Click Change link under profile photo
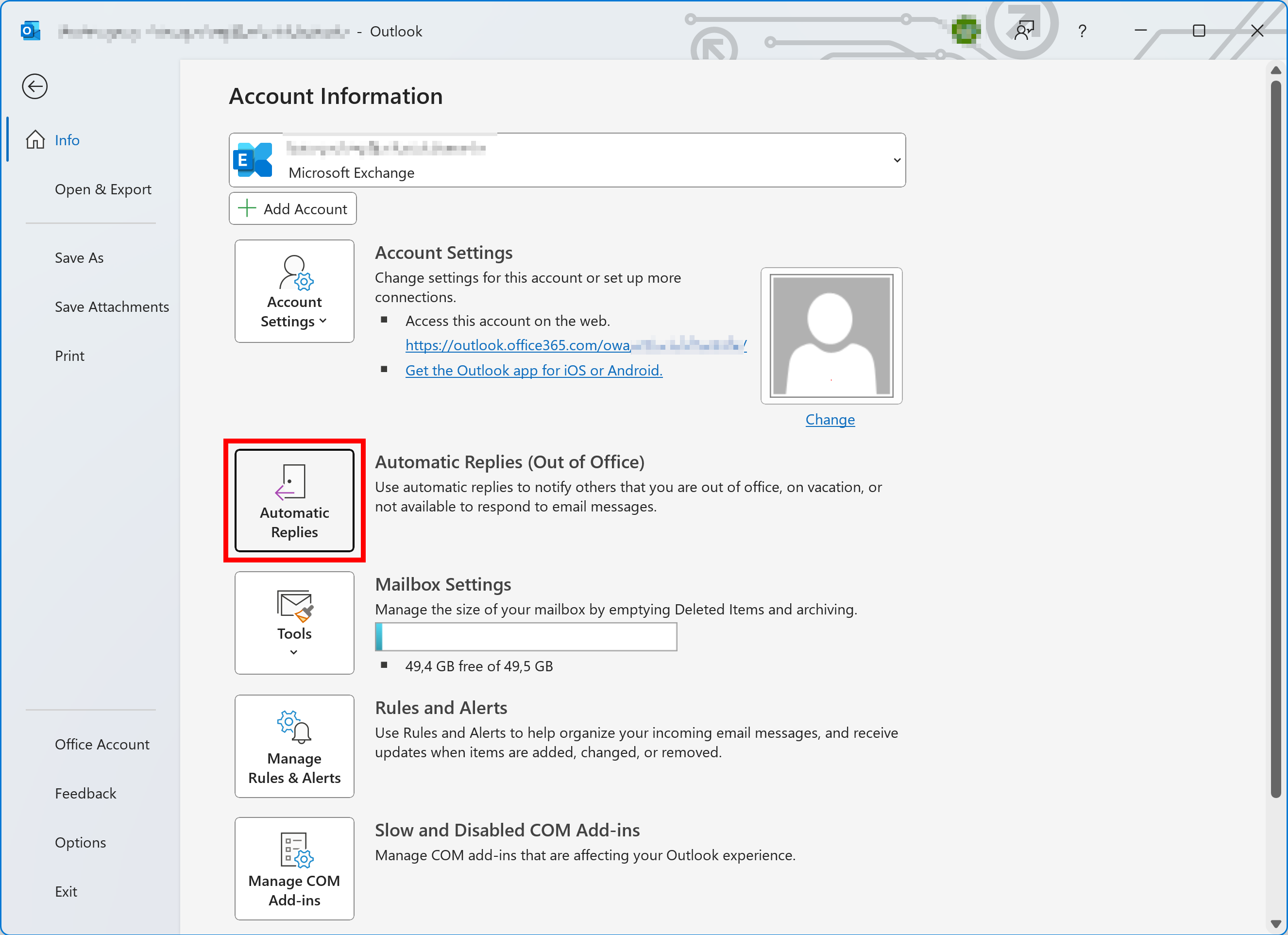This screenshot has height=935, width=1288. pyautogui.click(x=830, y=419)
